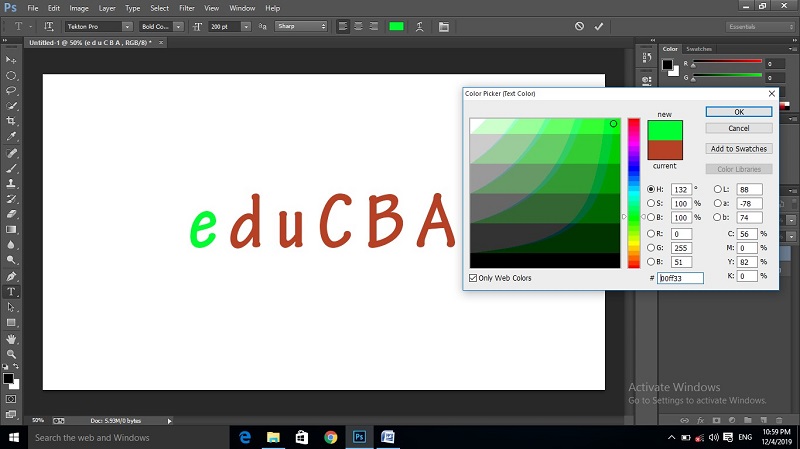Select the H hue radio button
Viewport: 800px width, 449px height.
[651, 189]
